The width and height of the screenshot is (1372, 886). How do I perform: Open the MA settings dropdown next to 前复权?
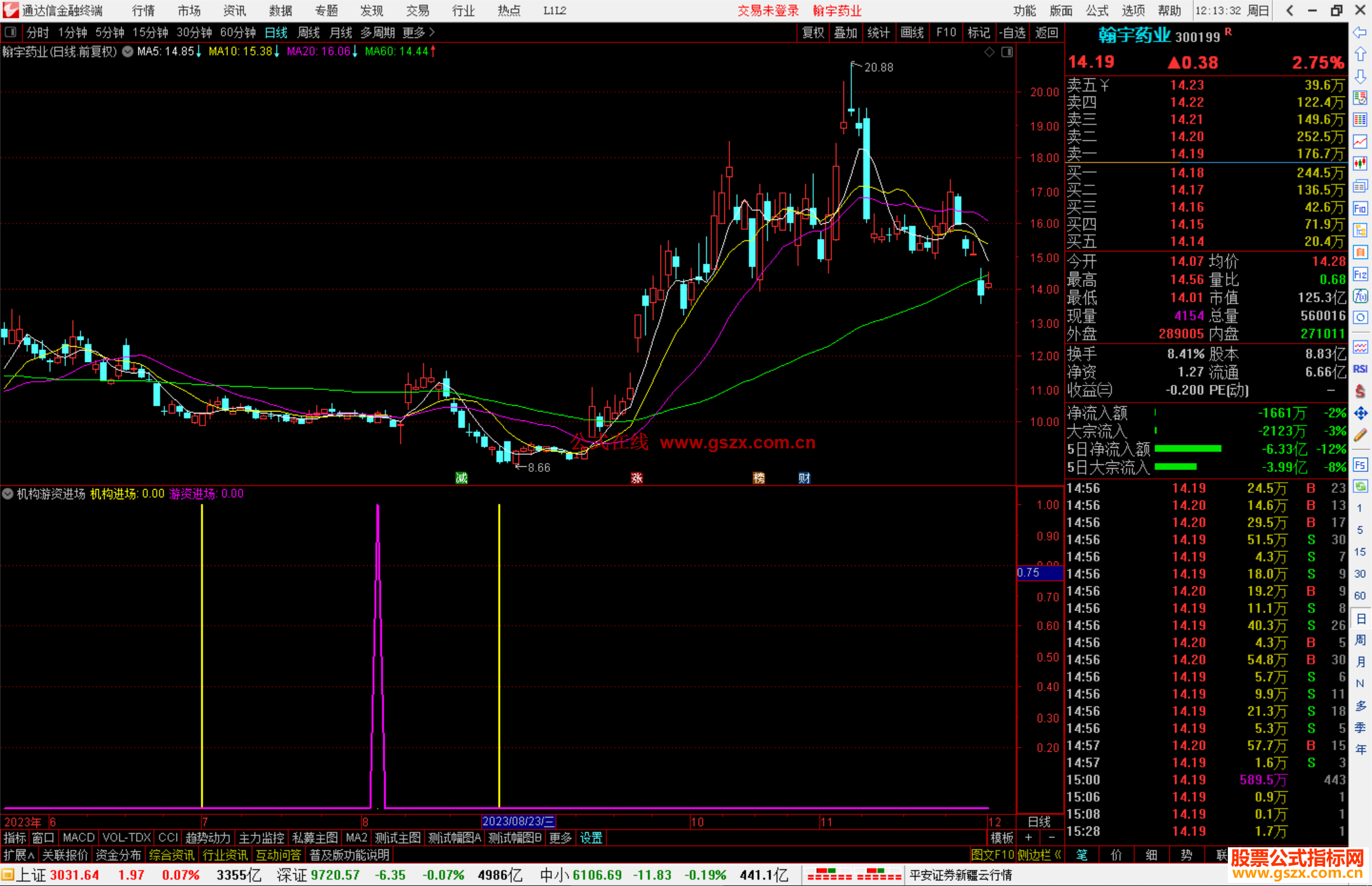click(x=128, y=51)
